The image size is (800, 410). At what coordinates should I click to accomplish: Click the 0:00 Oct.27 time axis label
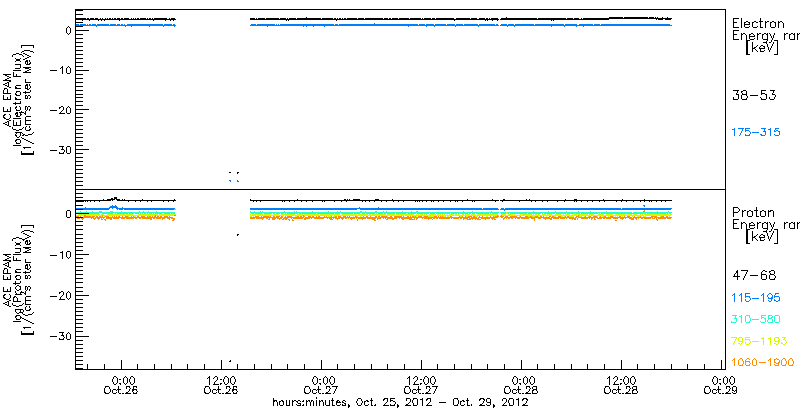pyautogui.click(x=321, y=386)
